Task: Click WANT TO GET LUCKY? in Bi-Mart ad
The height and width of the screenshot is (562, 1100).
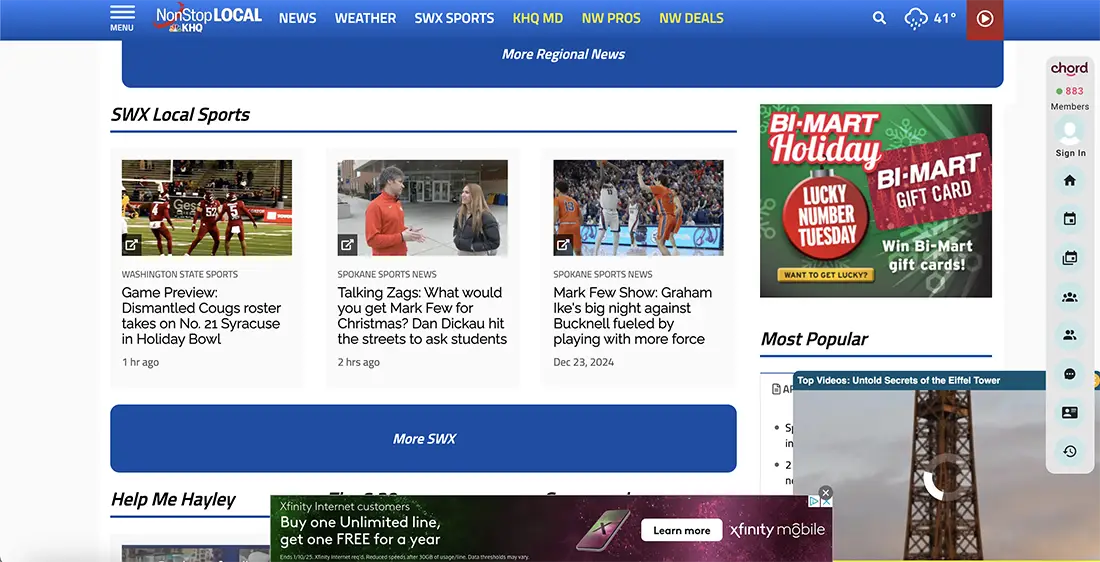Action: coord(826,275)
